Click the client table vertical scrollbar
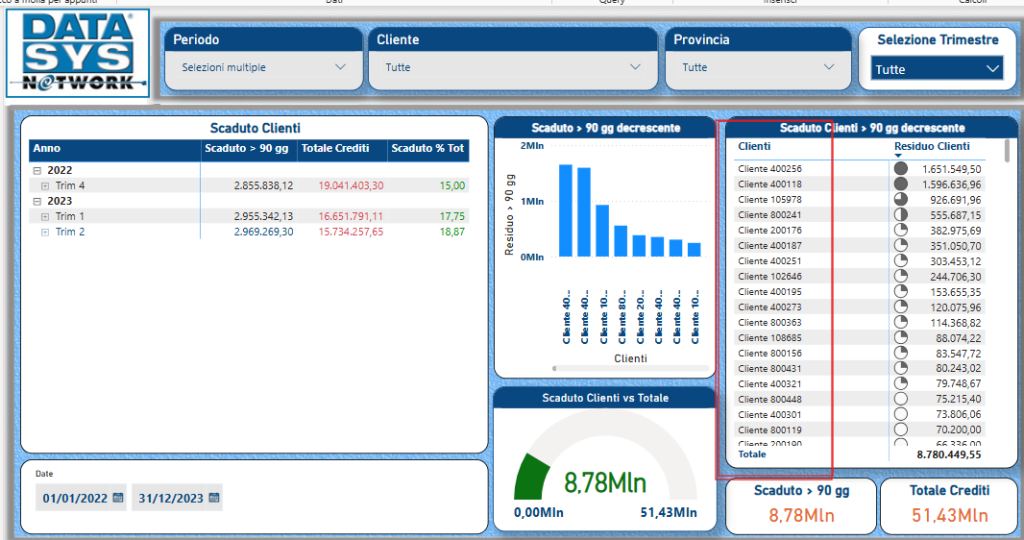Screen dimensions: 1024x540 (1006, 150)
